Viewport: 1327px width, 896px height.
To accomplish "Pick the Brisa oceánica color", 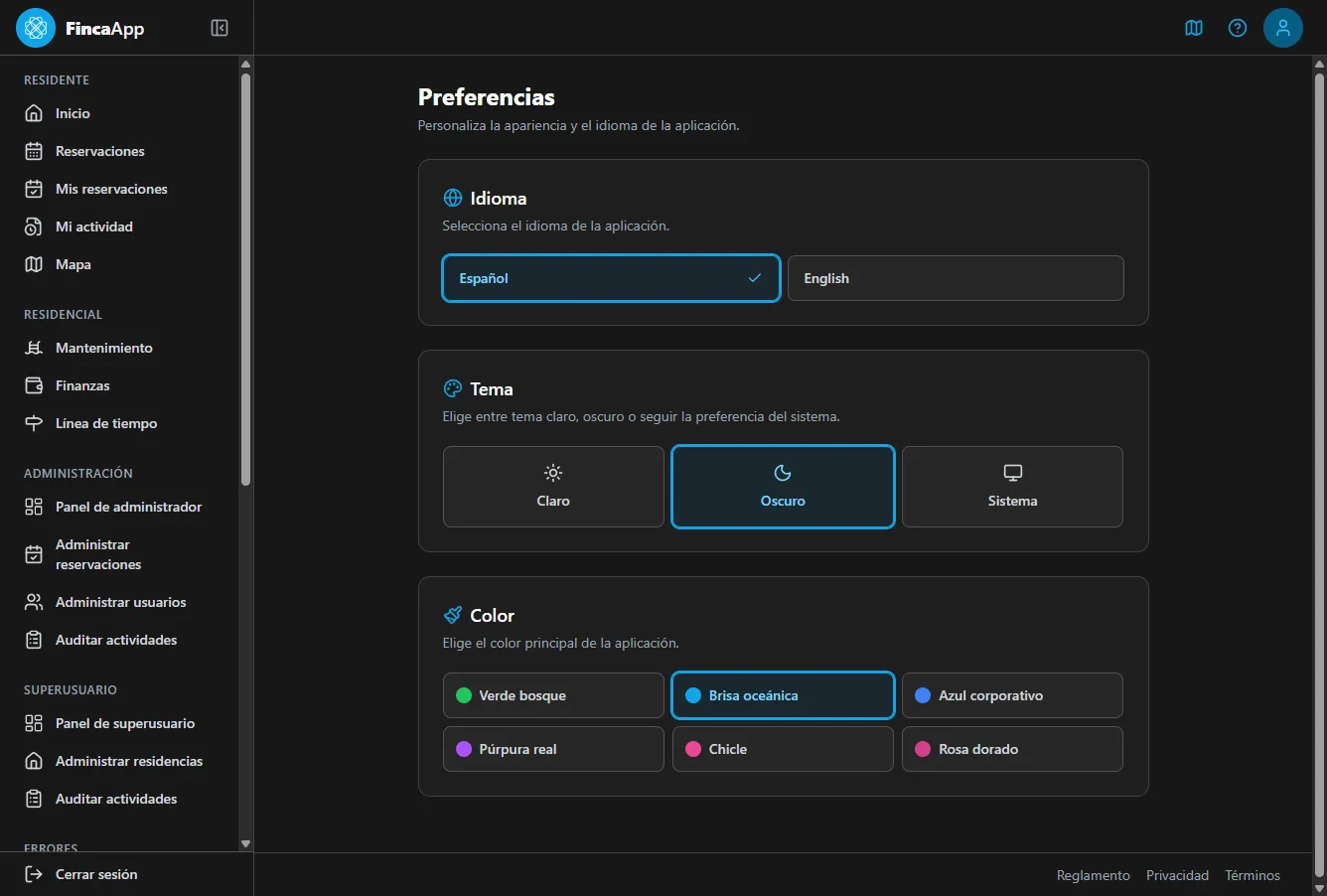I will coord(783,695).
